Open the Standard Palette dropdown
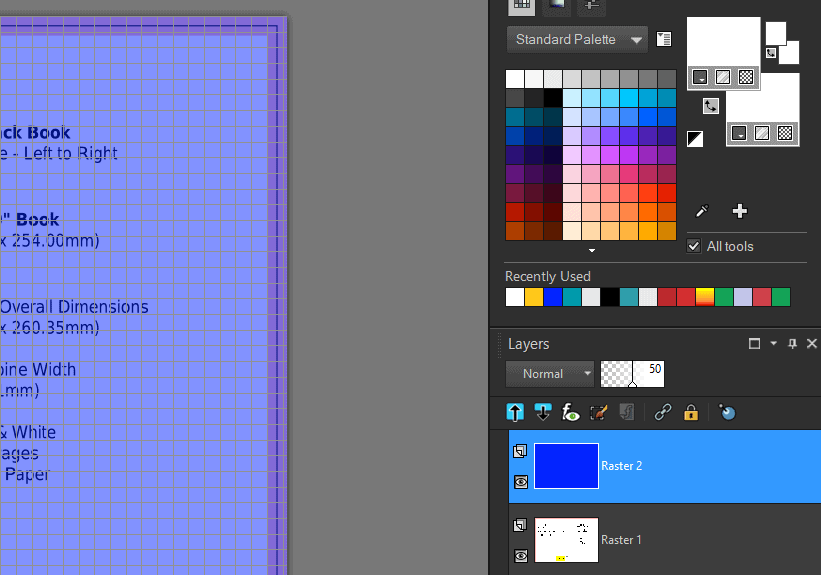 (577, 39)
